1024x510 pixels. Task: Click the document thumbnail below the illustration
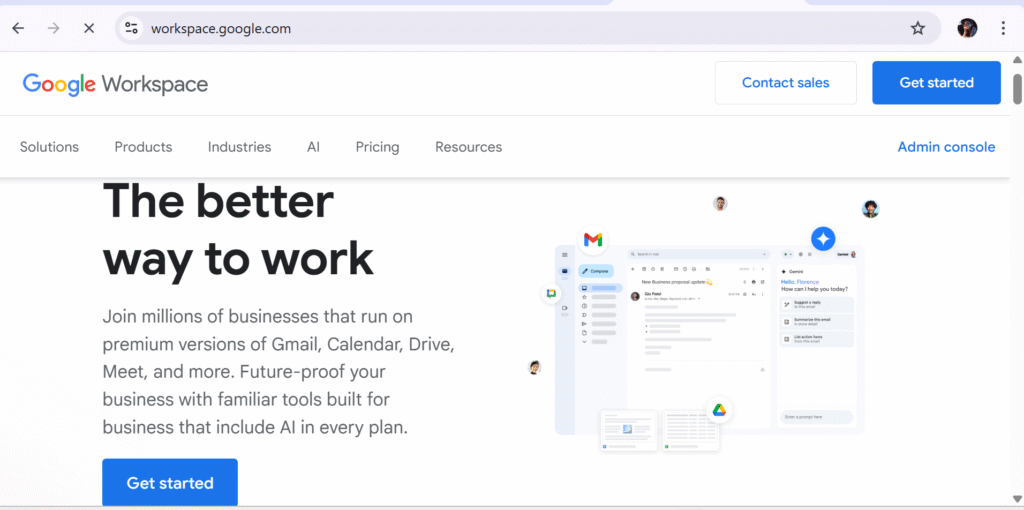click(628, 431)
